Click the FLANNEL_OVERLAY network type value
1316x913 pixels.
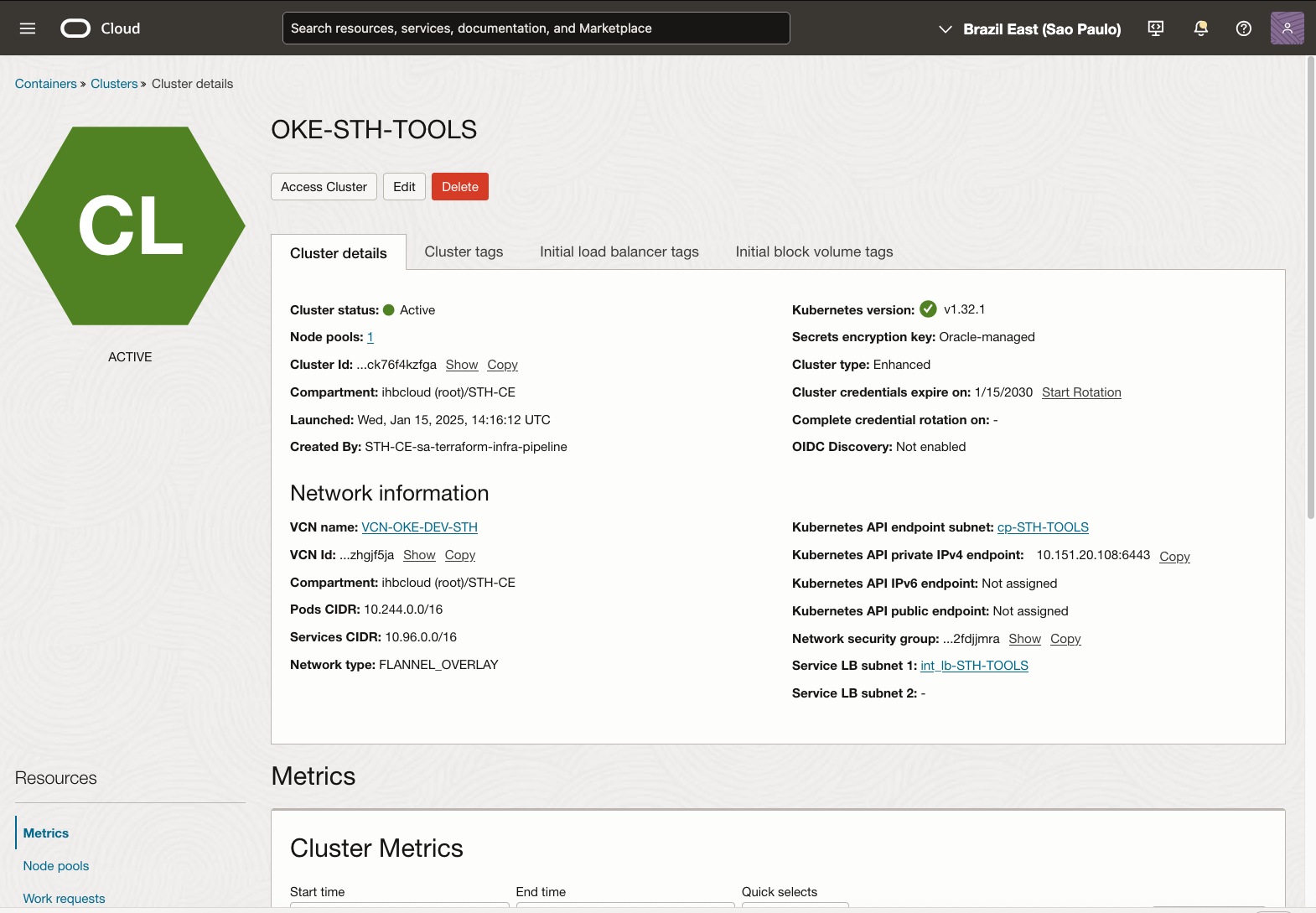pyautogui.click(x=438, y=665)
